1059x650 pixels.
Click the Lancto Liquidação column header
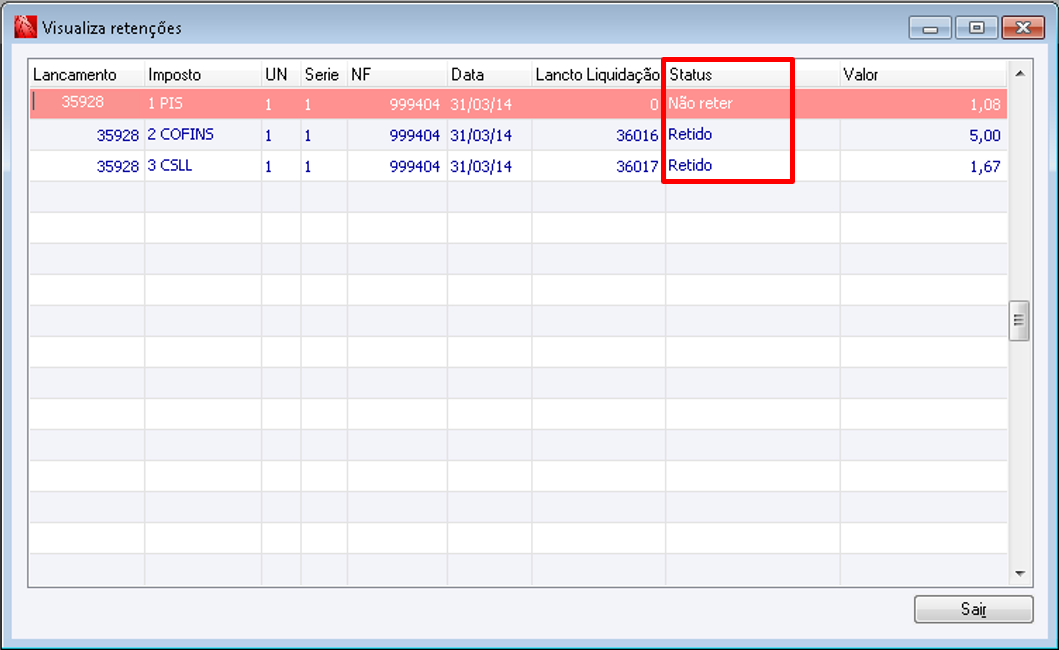coord(598,74)
